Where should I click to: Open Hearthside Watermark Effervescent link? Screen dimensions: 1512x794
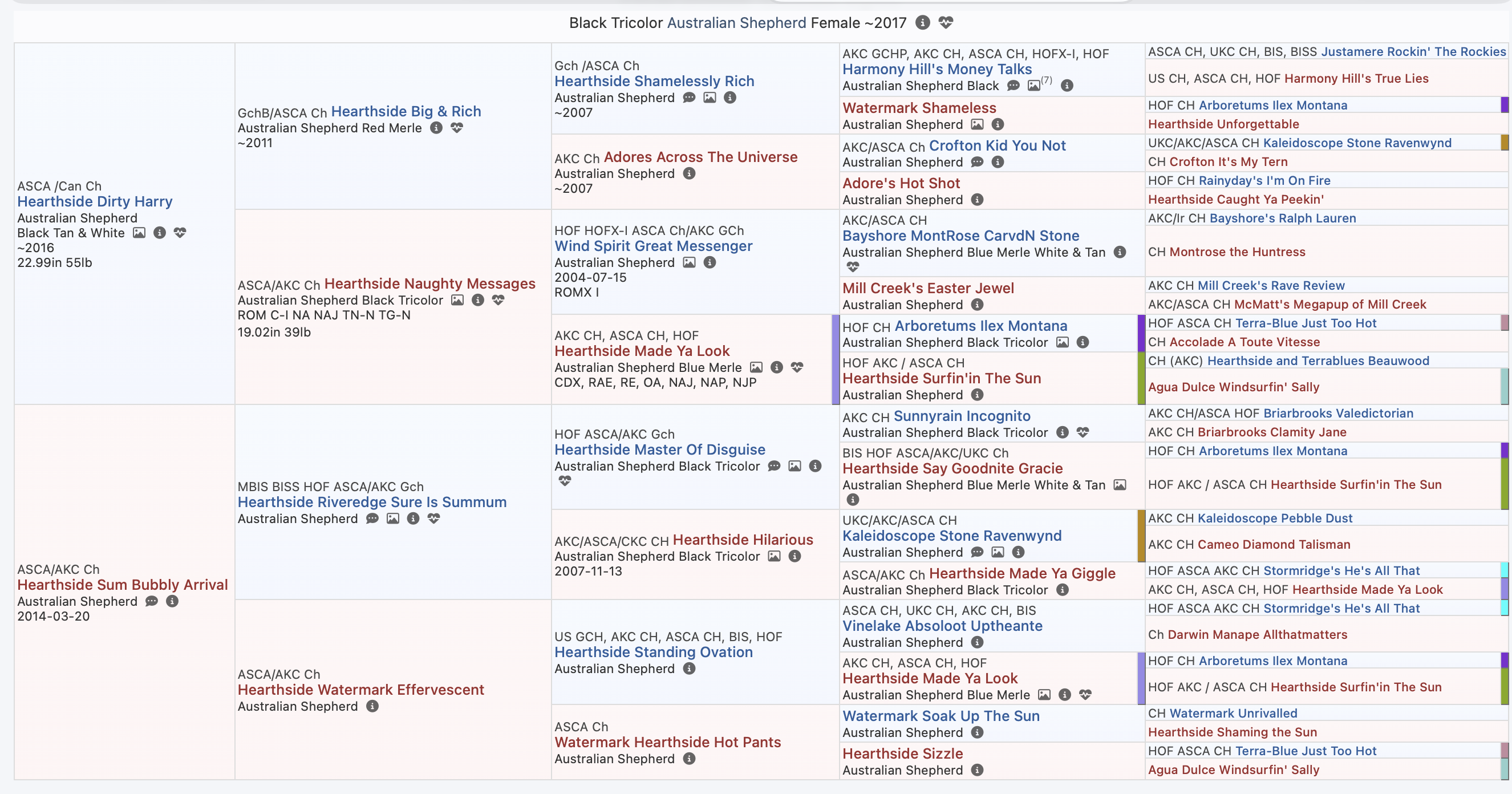(361, 690)
